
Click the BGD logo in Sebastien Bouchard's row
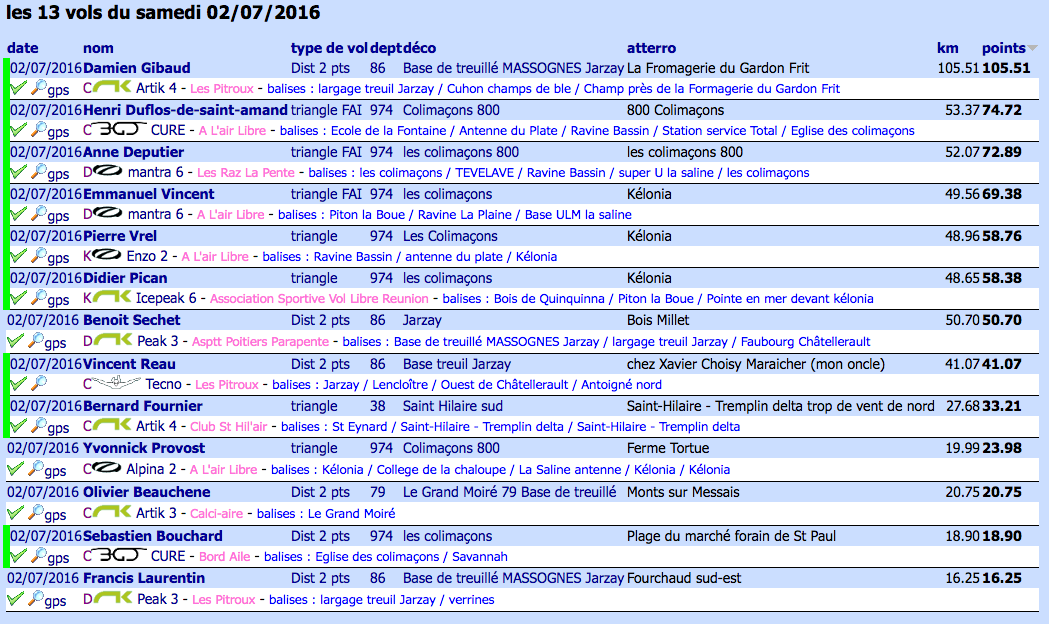coord(120,555)
